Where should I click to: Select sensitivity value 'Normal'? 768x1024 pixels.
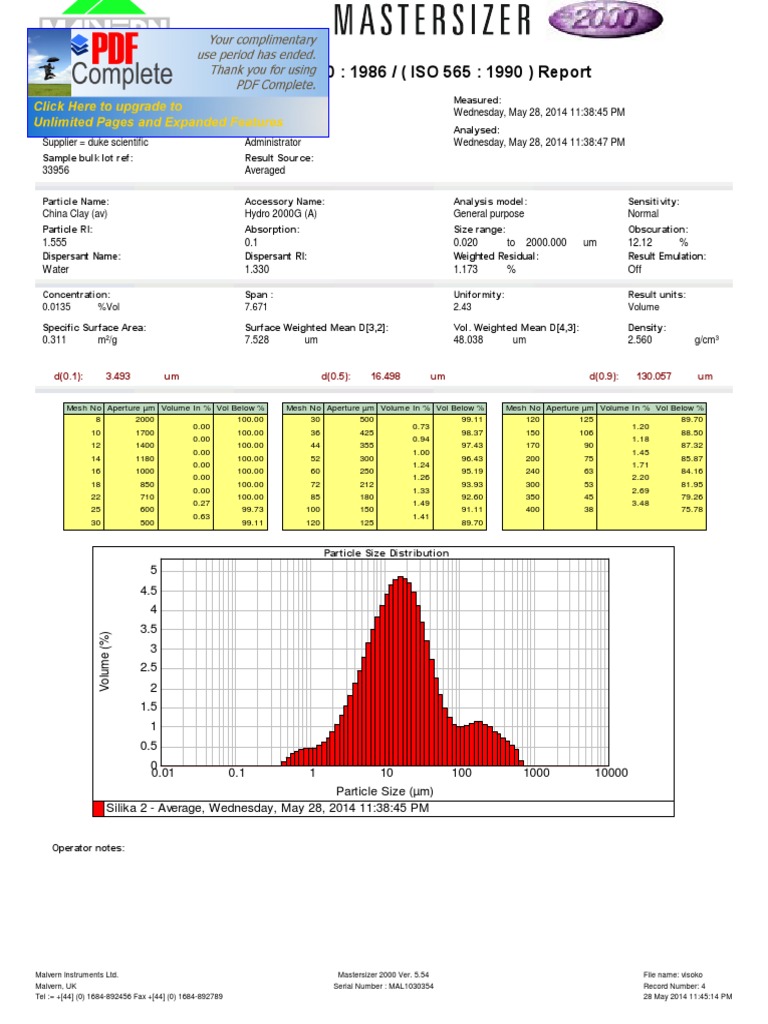click(x=643, y=214)
